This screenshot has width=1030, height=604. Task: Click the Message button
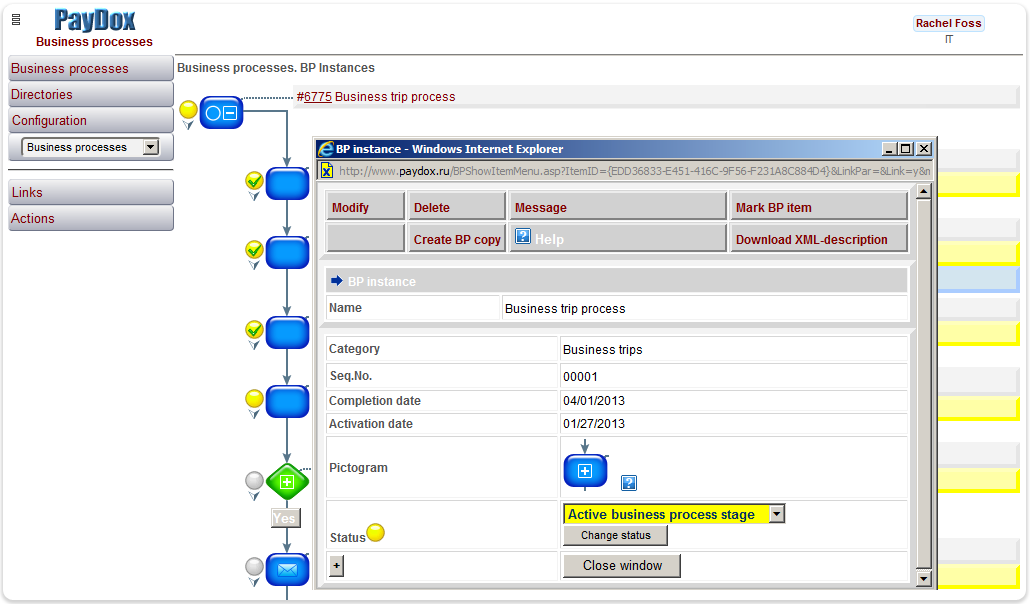617,207
